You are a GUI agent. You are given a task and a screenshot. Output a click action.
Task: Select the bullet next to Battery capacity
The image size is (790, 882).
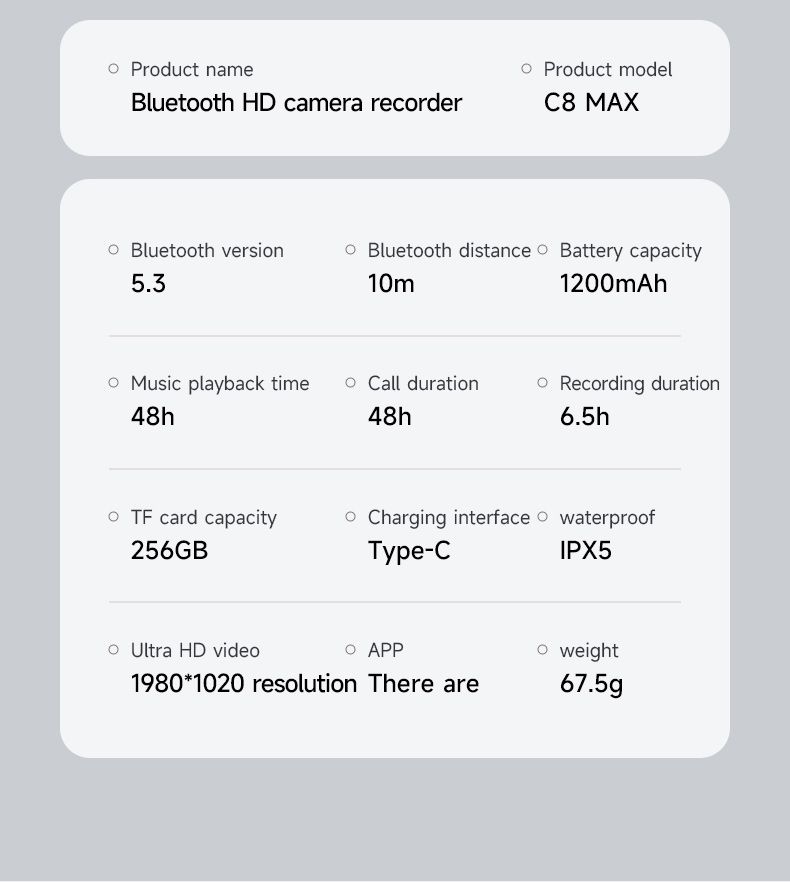pyautogui.click(x=543, y=250)
